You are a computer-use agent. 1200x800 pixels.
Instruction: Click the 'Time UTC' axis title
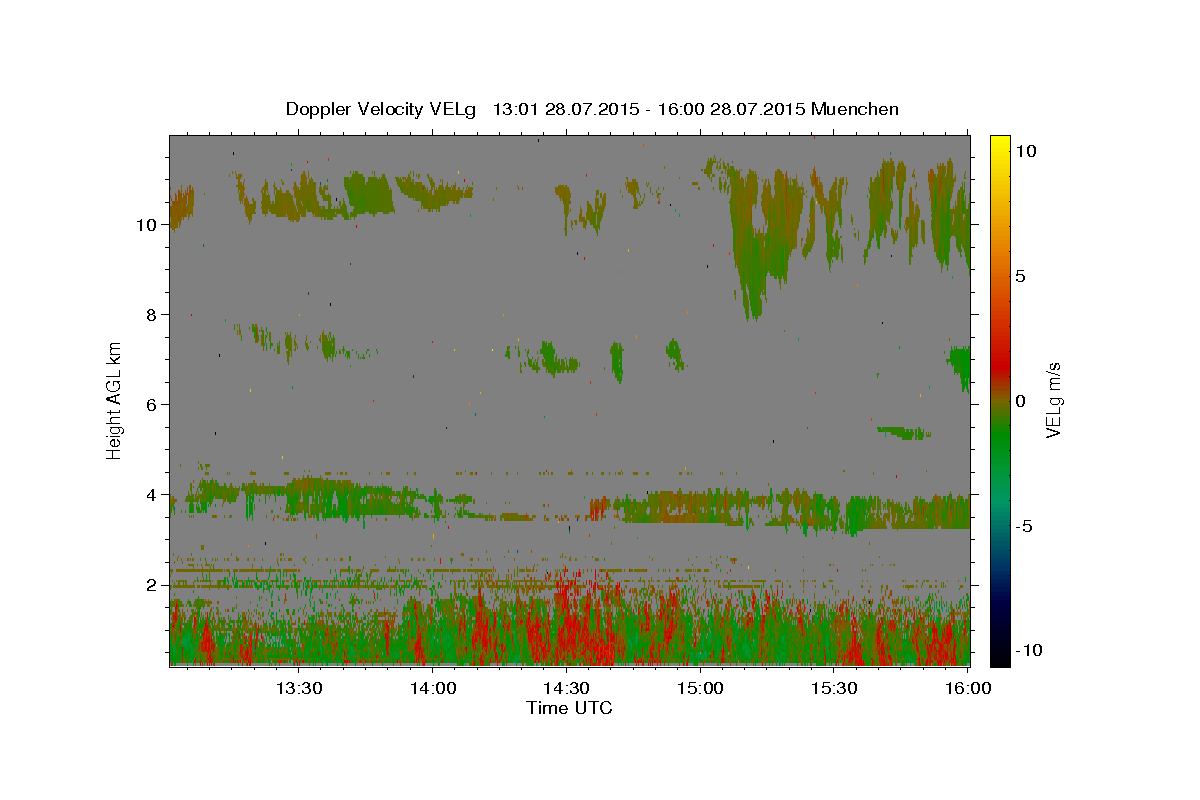pyautogui.click(x=569, y=708)
